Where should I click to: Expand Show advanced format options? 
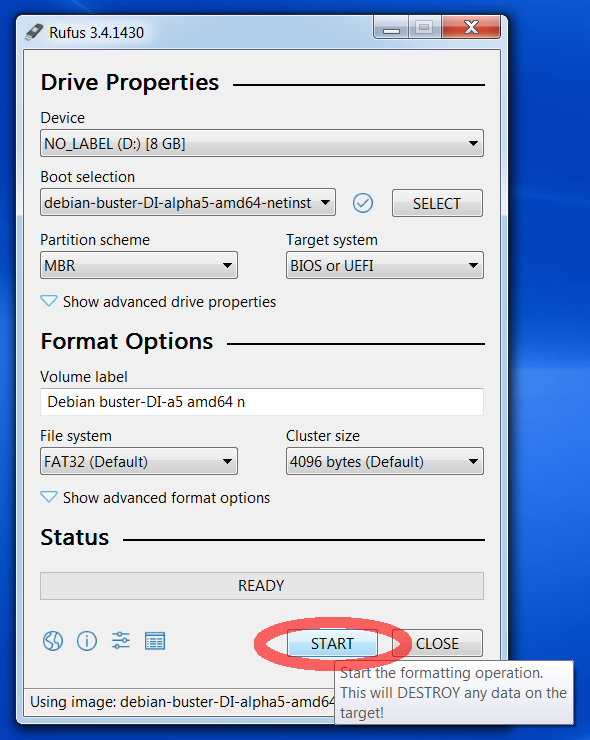tap(155, 497)
